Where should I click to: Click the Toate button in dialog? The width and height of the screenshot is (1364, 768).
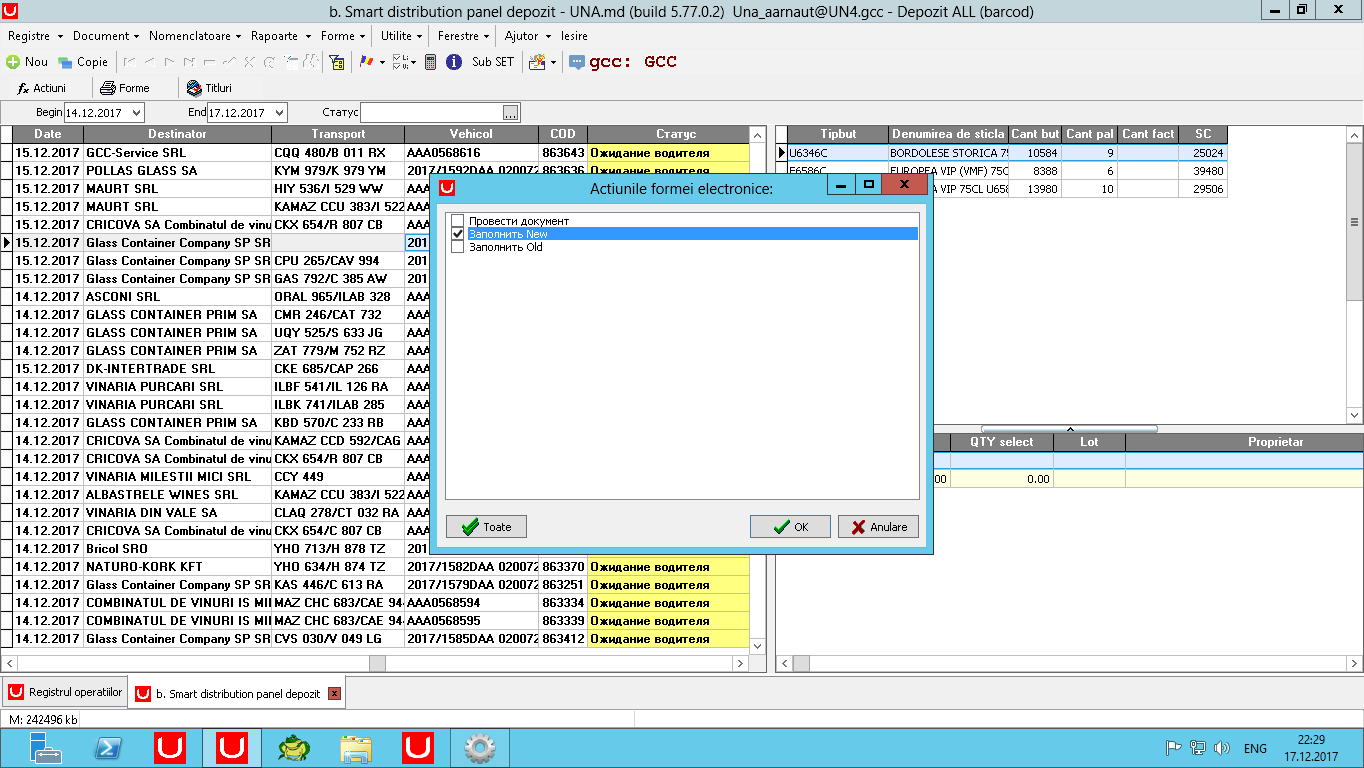486,527
